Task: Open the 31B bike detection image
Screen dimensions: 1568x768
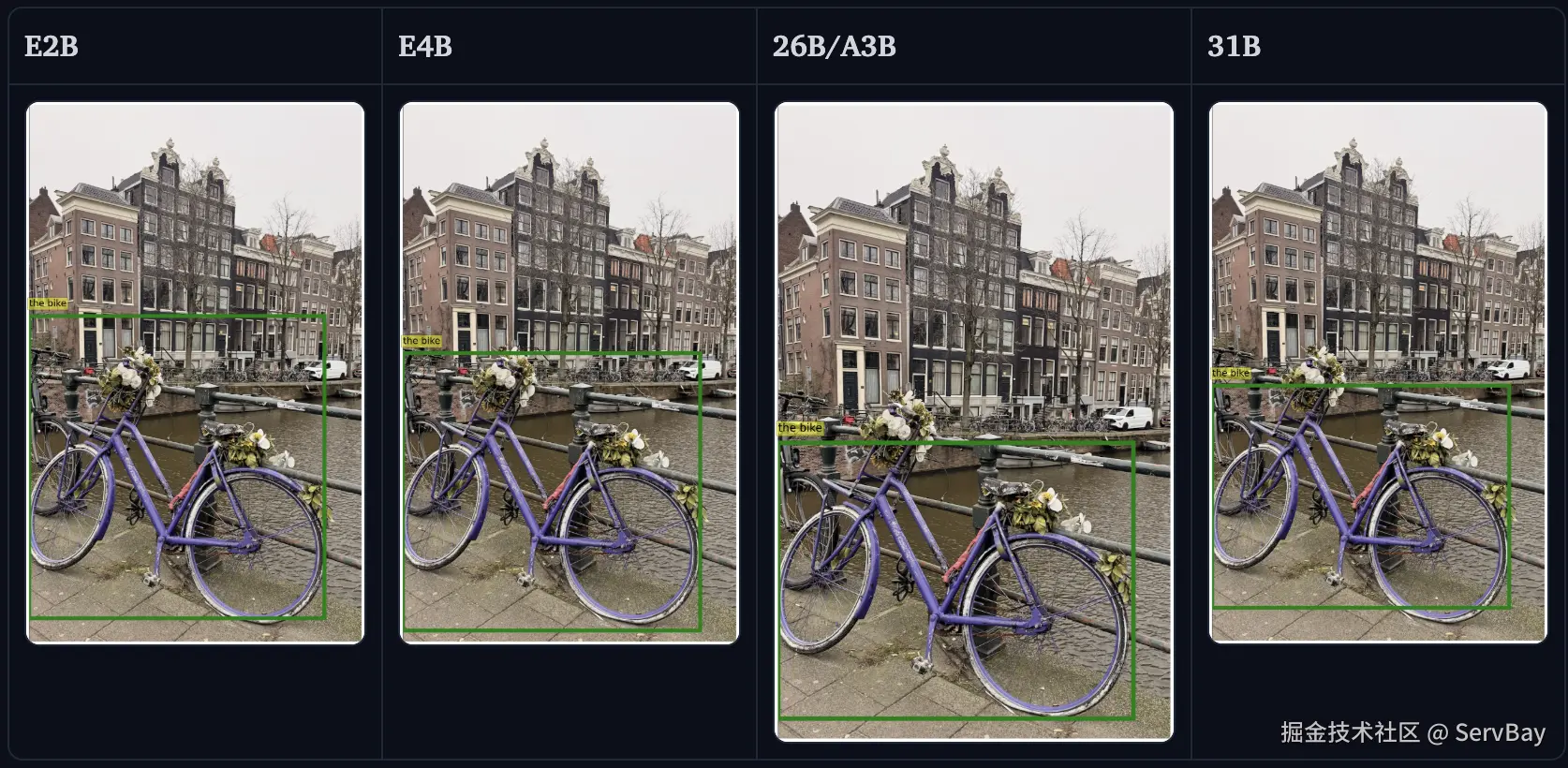Action: click(1378, 373)
